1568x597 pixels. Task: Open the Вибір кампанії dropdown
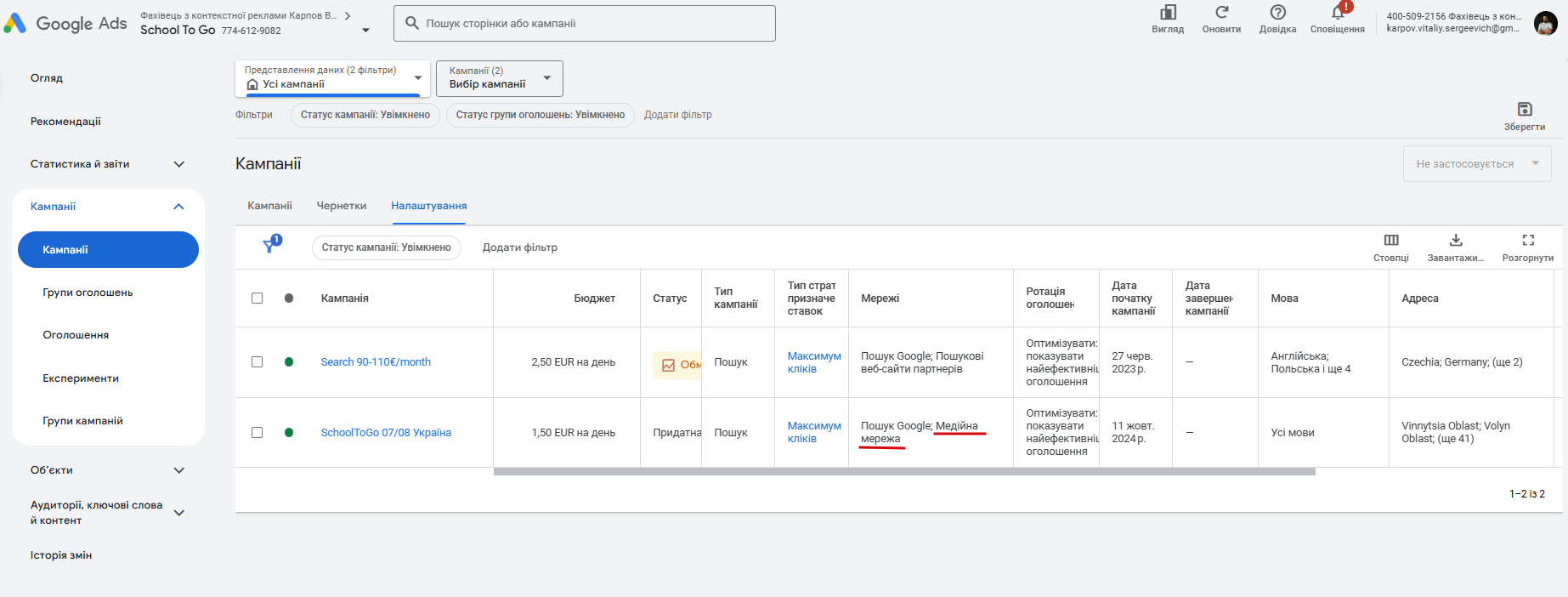500,78
